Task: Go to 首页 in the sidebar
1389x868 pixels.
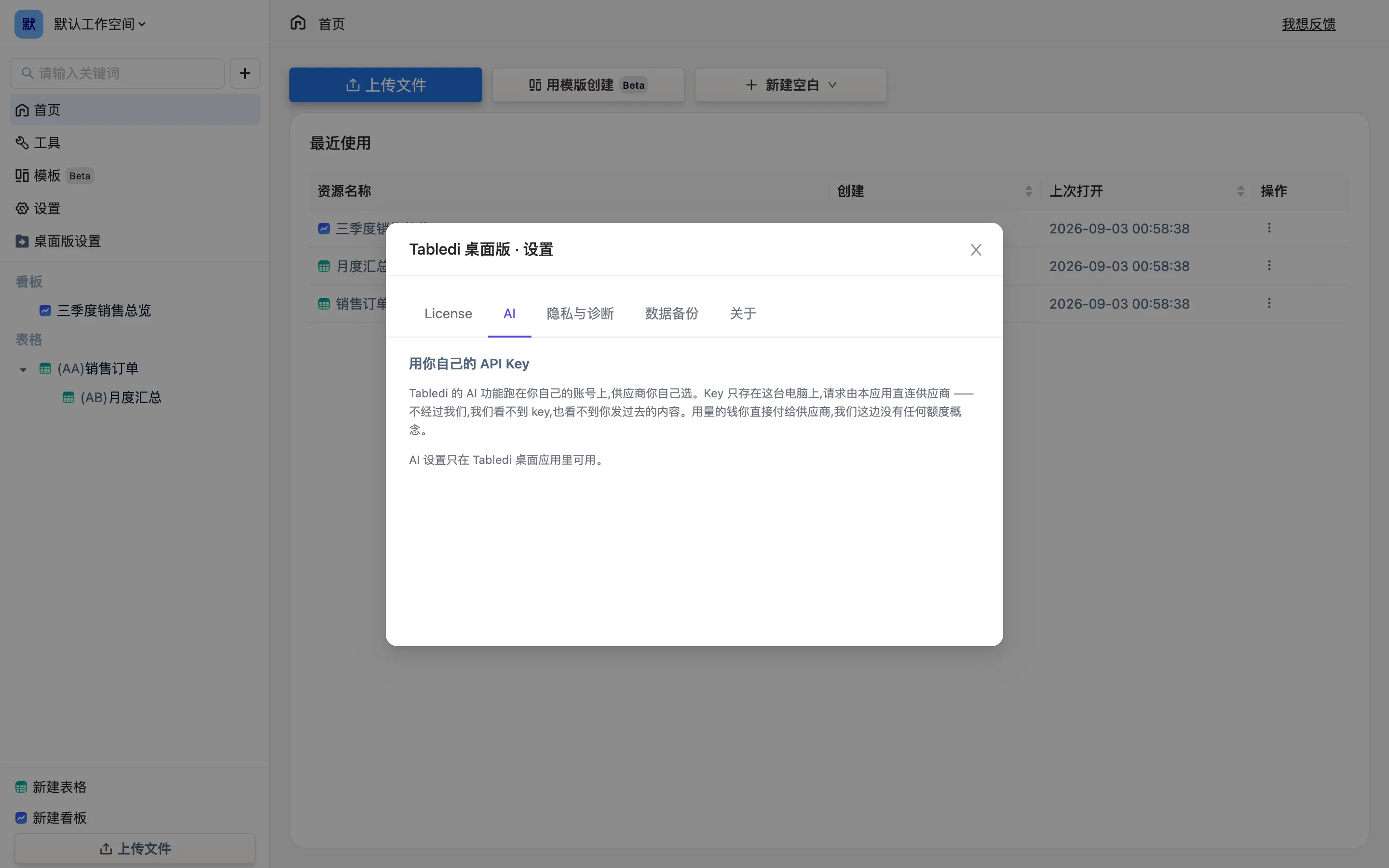Action: [135, 109]
